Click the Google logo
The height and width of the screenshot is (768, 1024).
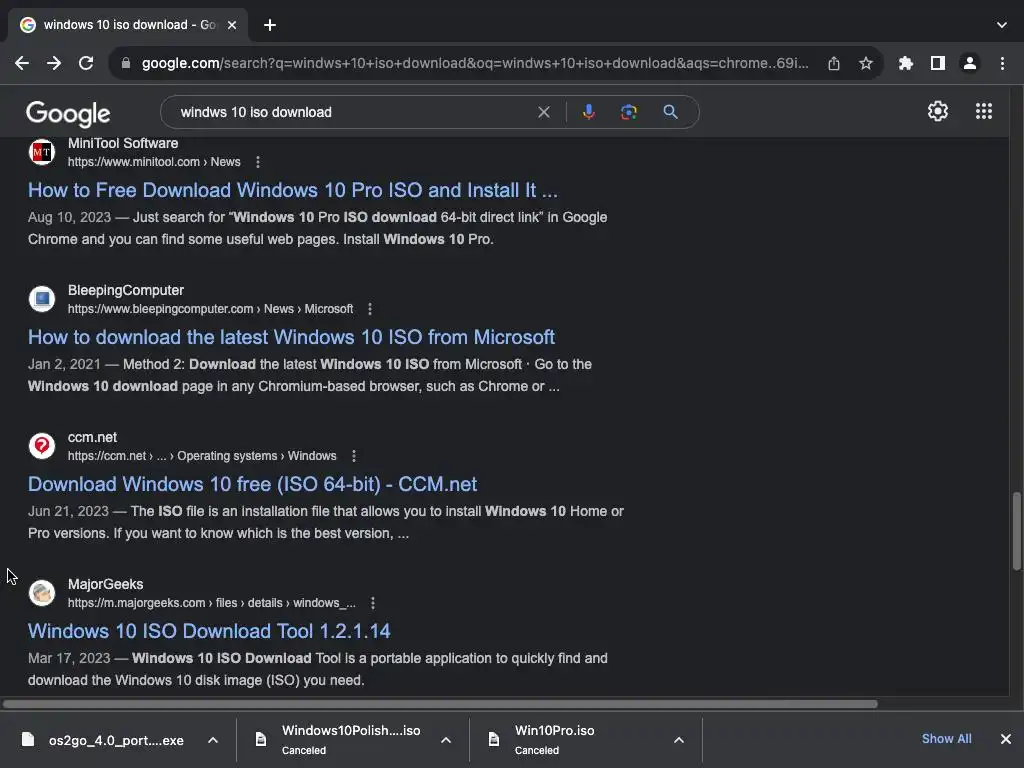(68, 114)
